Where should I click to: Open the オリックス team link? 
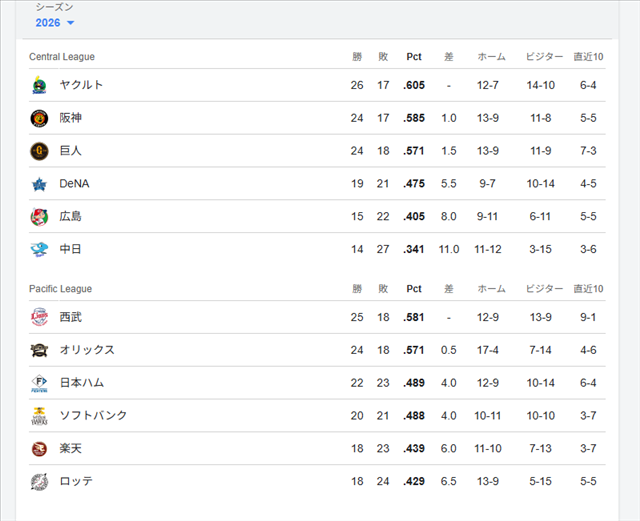pos(87,350)
